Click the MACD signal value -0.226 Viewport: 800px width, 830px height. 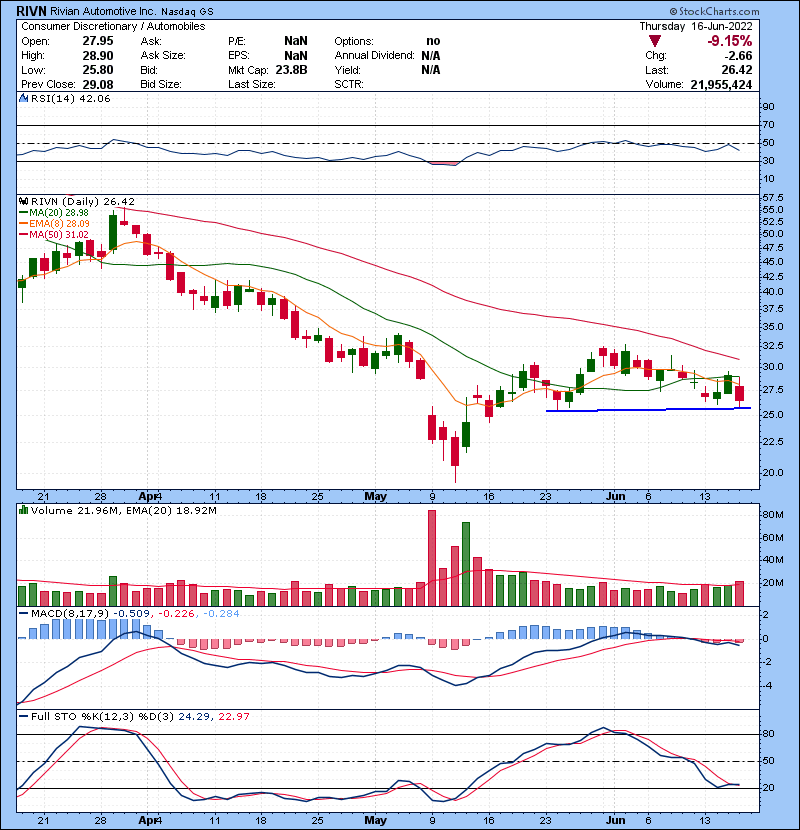pos(176,614)
